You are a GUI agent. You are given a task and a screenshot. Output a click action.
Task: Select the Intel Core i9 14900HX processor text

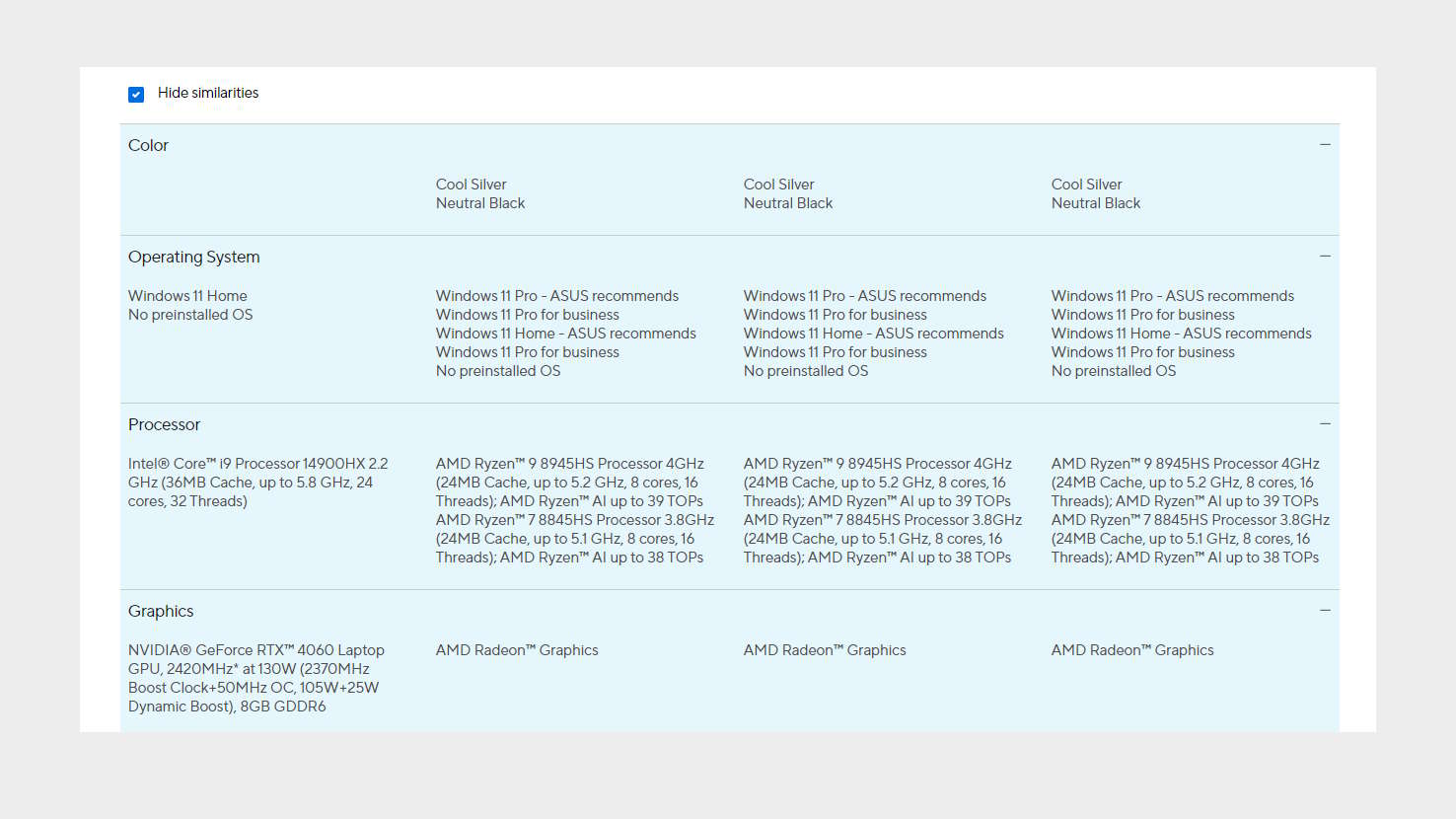[258, 483]
